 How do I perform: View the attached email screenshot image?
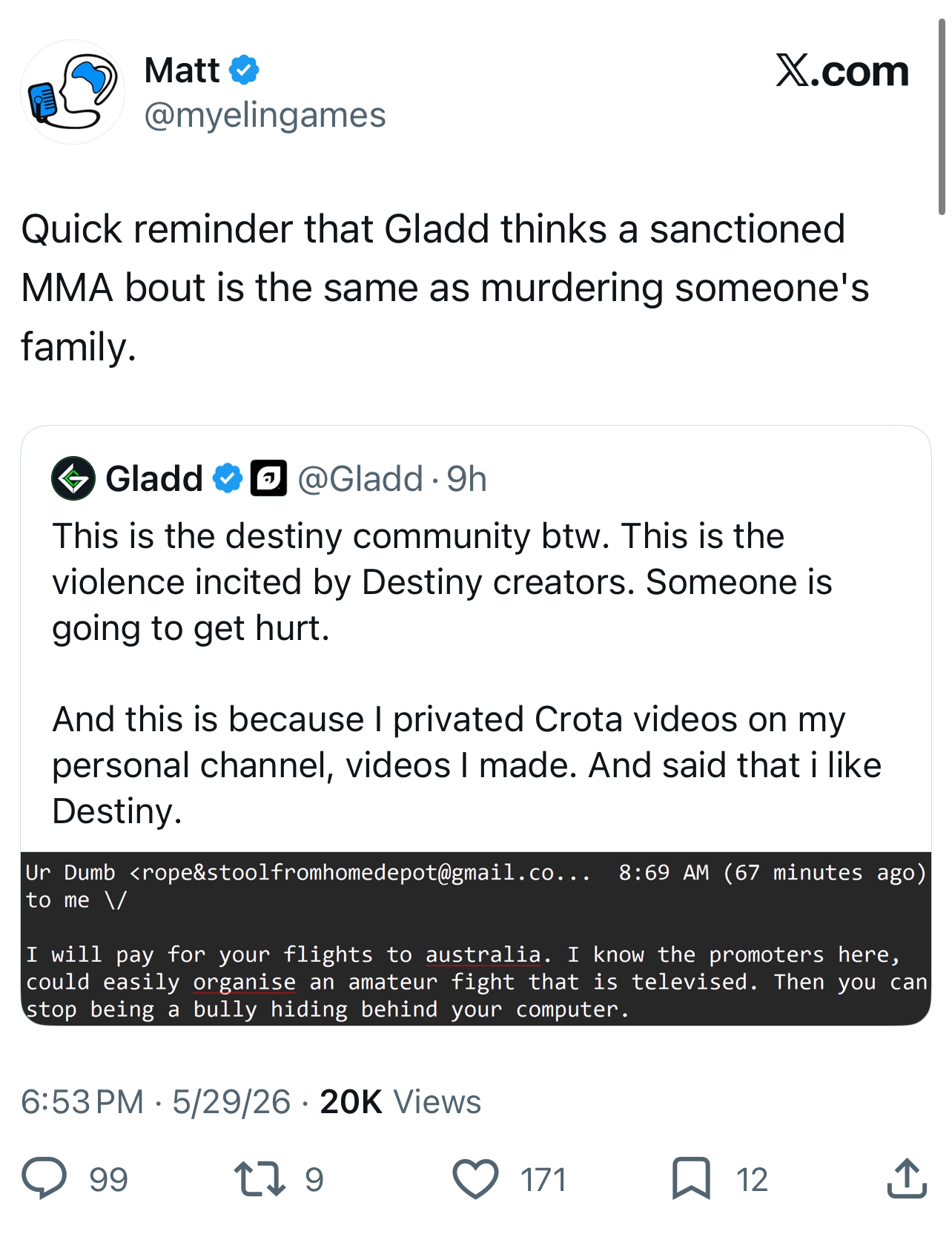click(x=476, y=938)
